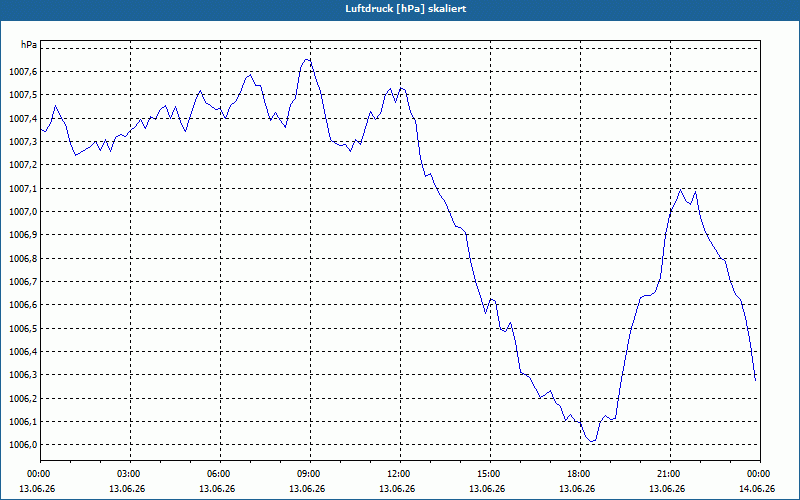Click the 21:00 time axis label

(x=670, y=473)
